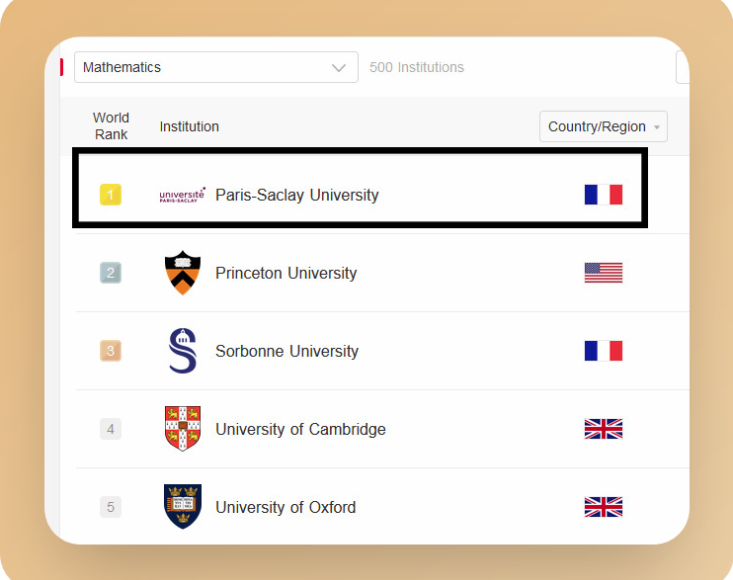Click the UK flag beside Cambridge
Image resolution: width=733 pixels, height=580 pixels.
click(603, 429)
